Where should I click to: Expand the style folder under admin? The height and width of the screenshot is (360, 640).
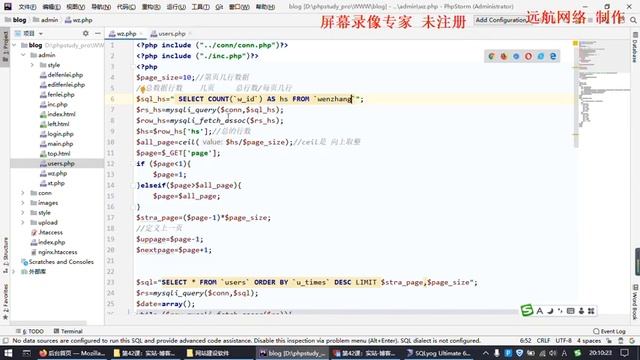coord(32,65)
